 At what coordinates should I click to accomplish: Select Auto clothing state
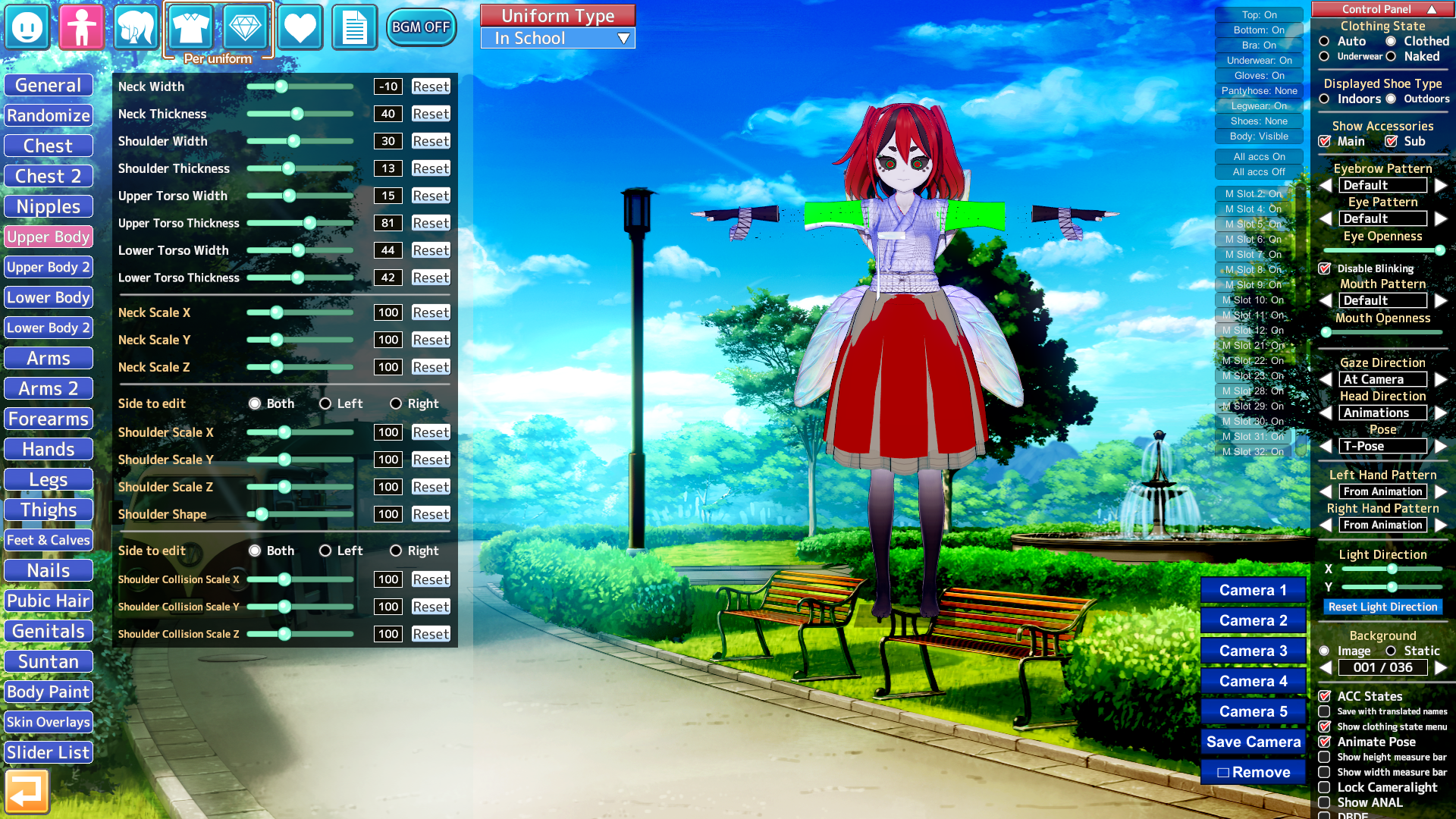pos(1324,41)
